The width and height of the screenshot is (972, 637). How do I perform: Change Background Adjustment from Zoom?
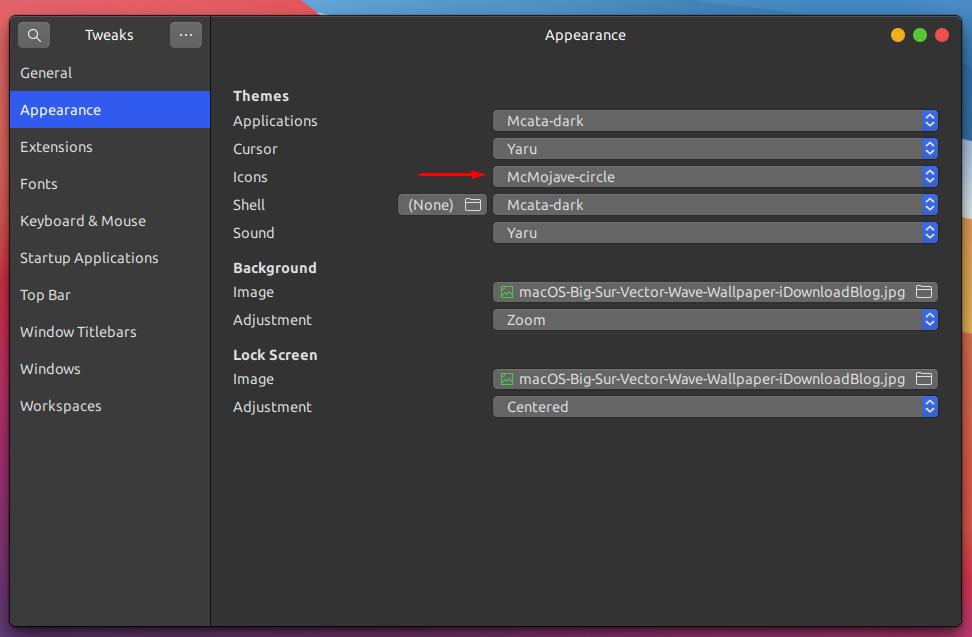click(x=715, y=320)
